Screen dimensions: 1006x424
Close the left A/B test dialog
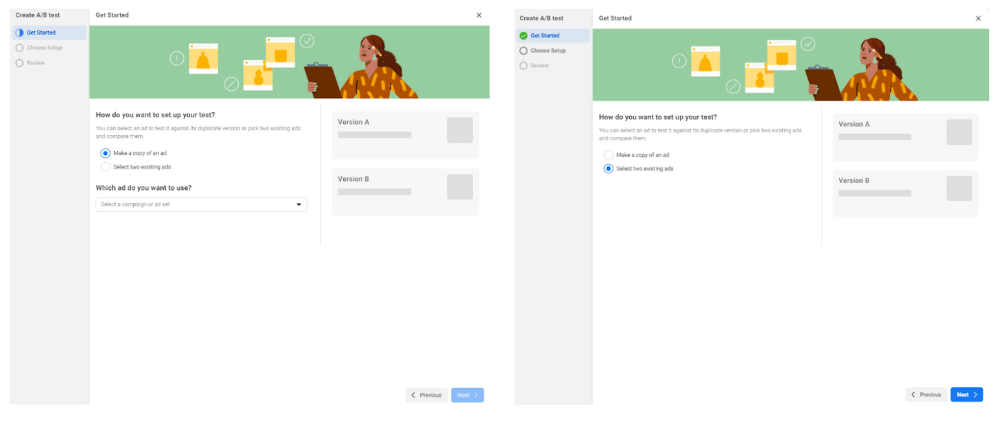tap(479, 15)
